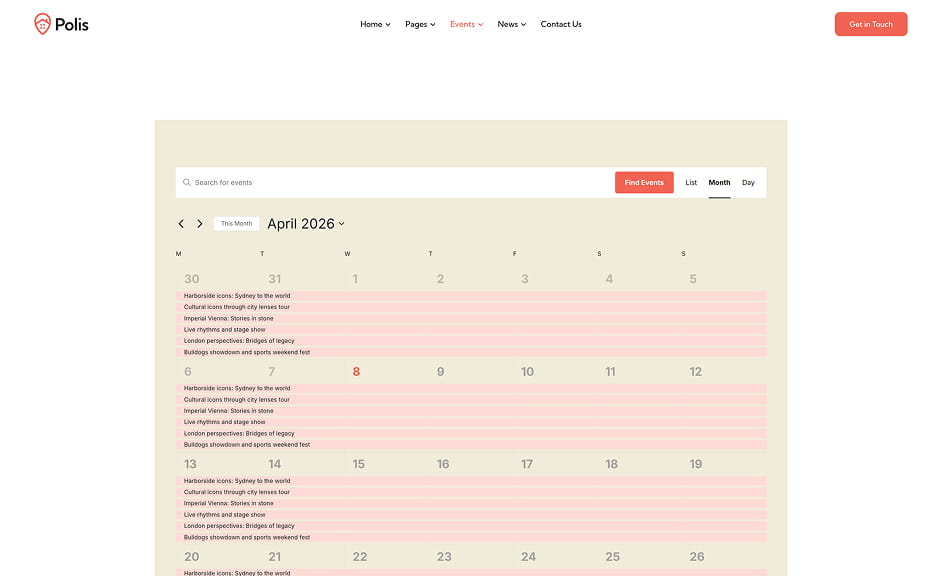Viewport: 942px width, 576px height.
Task: Select day 21 in calendar
Action: tap(275, 556)
